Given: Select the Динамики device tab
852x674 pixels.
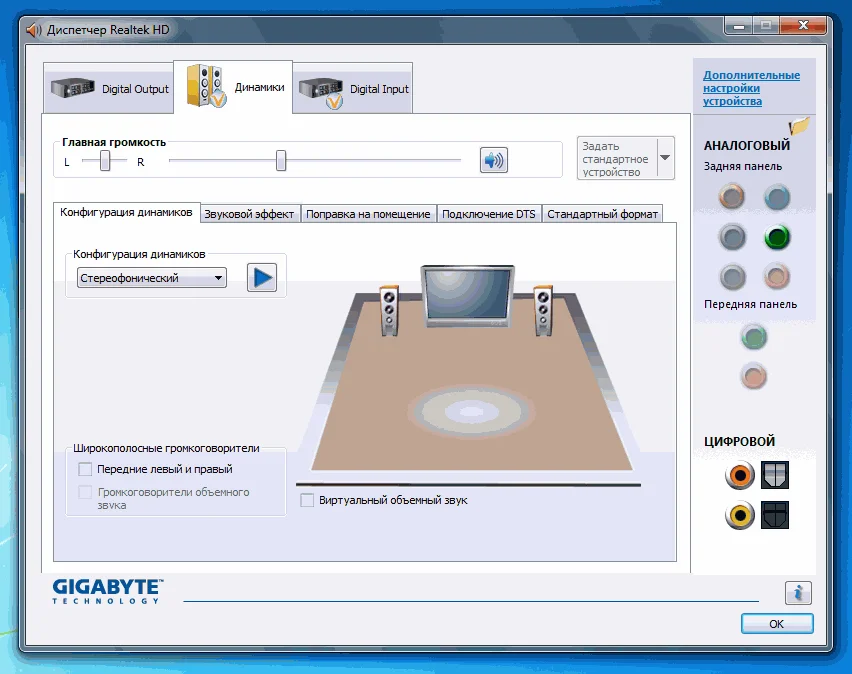Looking at the screenshot, I should coord(233,87).
